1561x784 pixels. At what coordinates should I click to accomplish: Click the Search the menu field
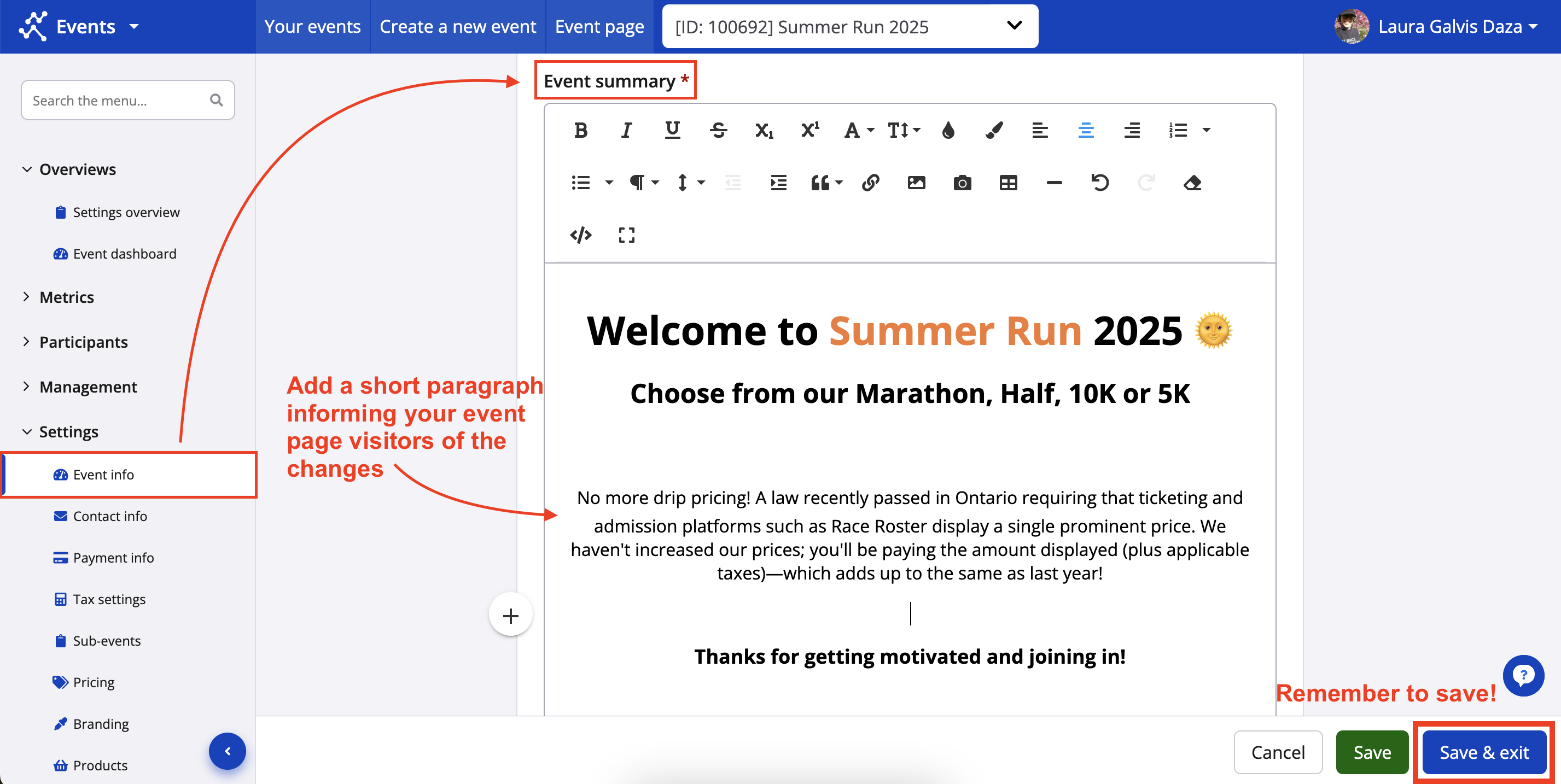pos(118,101)
